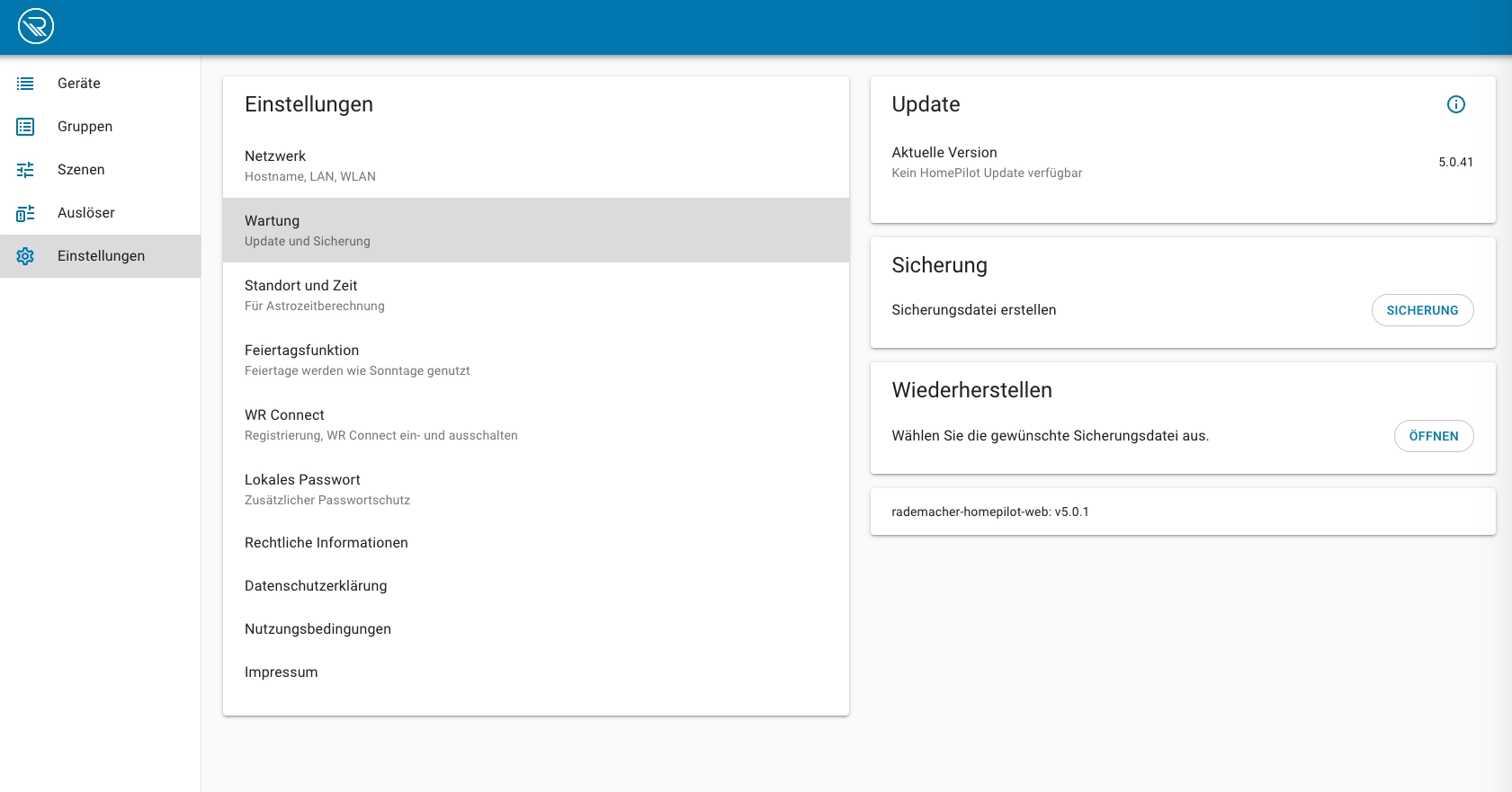1512x792 pixels.
Task: Open the Feiertagsfunktion setting
Action: tap(535, 360)
